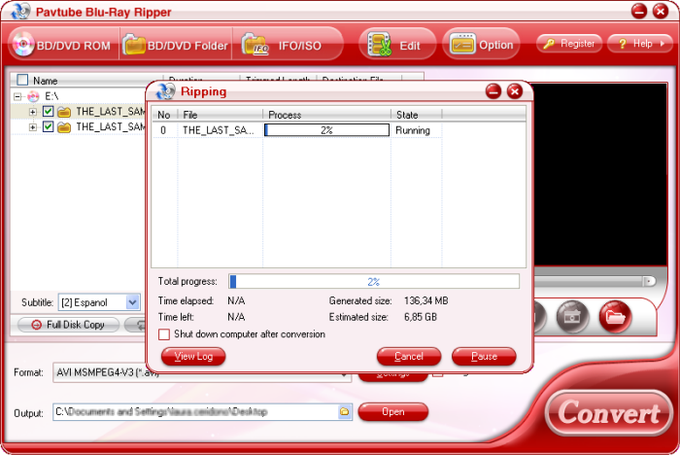
Task: Click the Generated size value 136,34 MB
Action: click(426, 301)
